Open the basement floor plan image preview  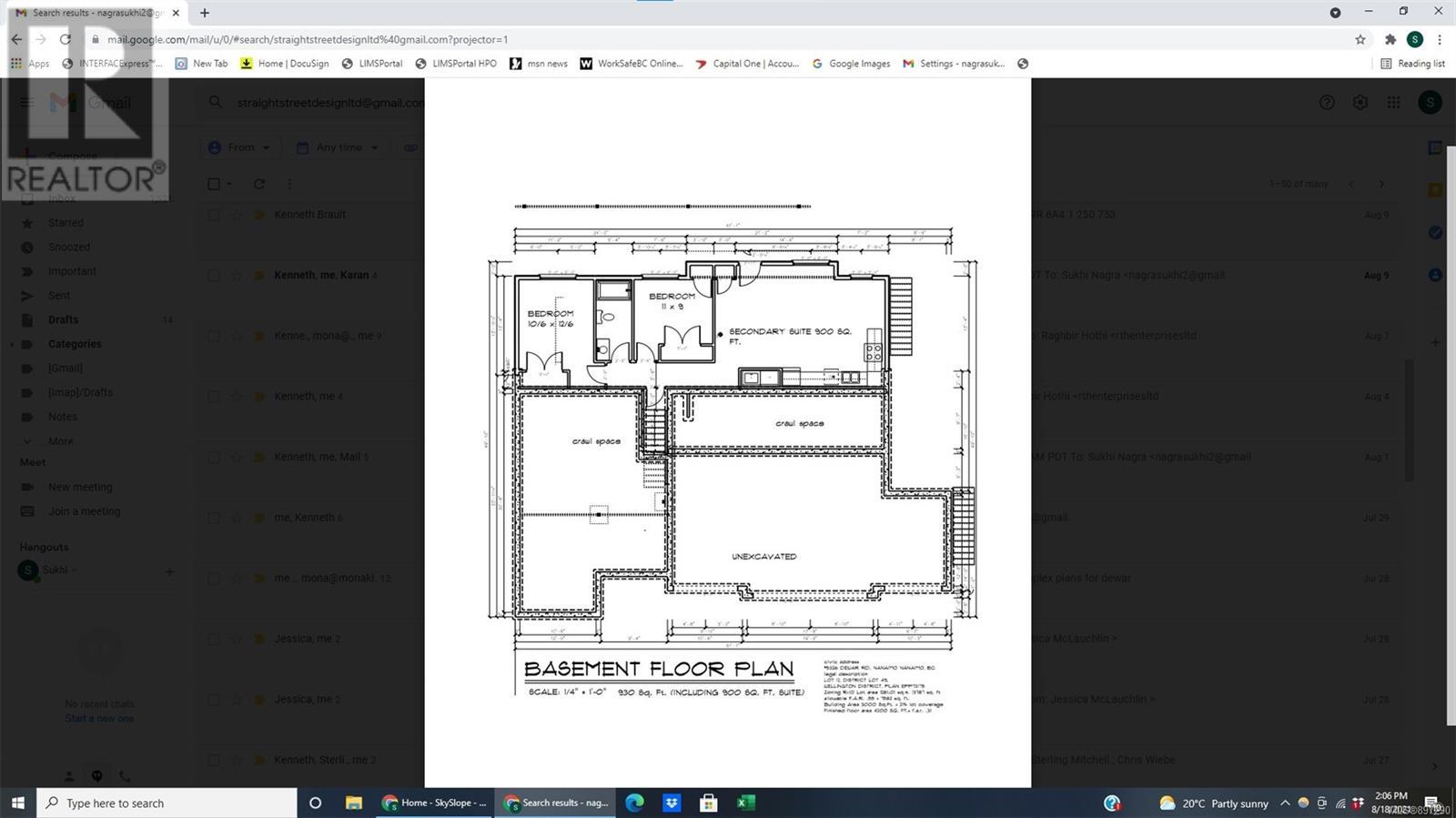[728, 433]
